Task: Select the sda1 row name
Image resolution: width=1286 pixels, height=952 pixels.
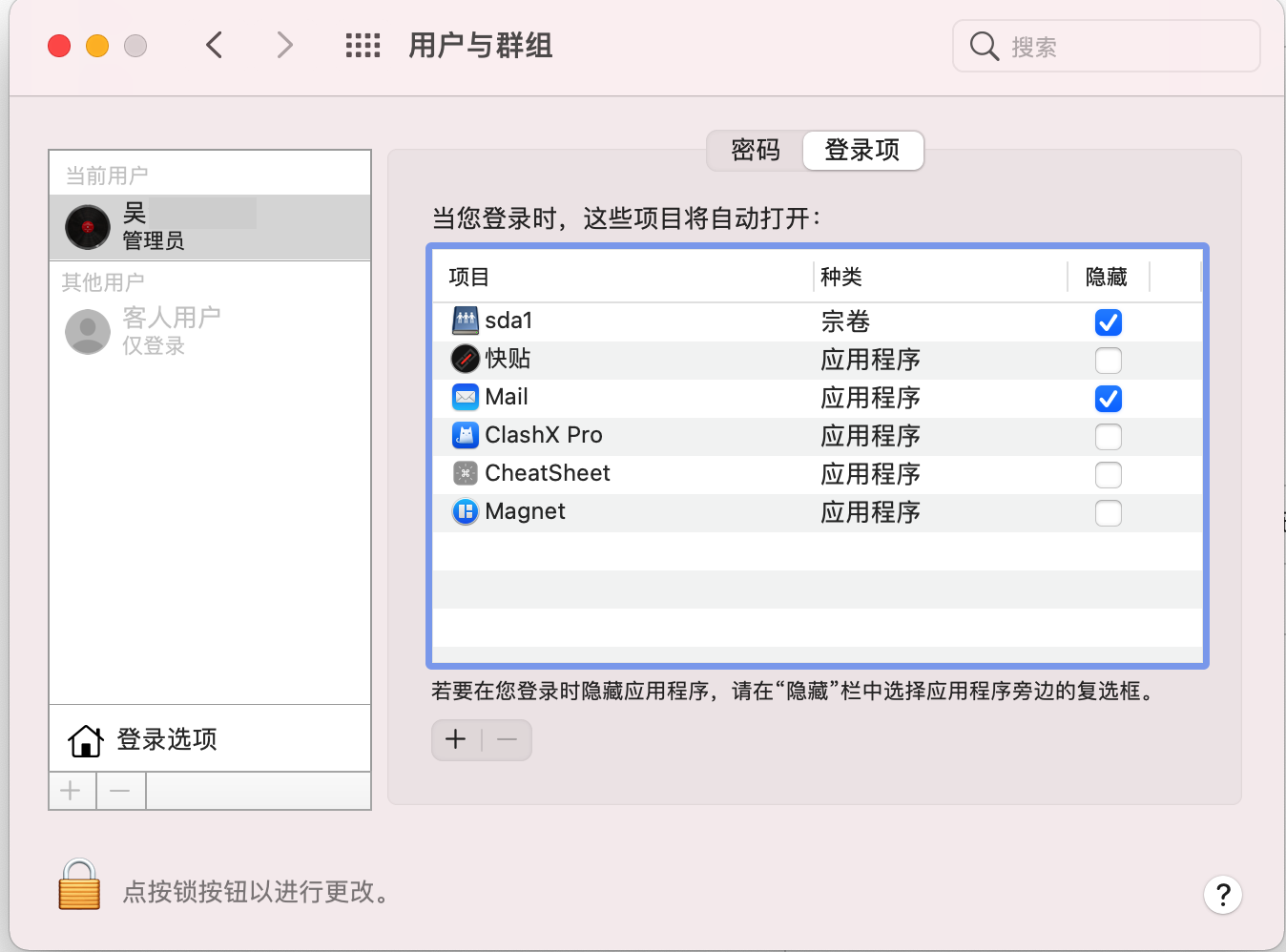Action: click(x=508, y=321)
